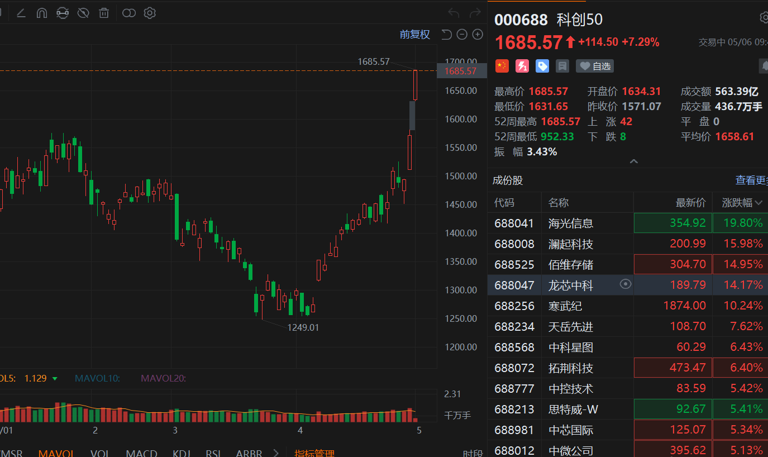
Task: Click the 1249.01 low price label
Action: (x=303, y=327)
